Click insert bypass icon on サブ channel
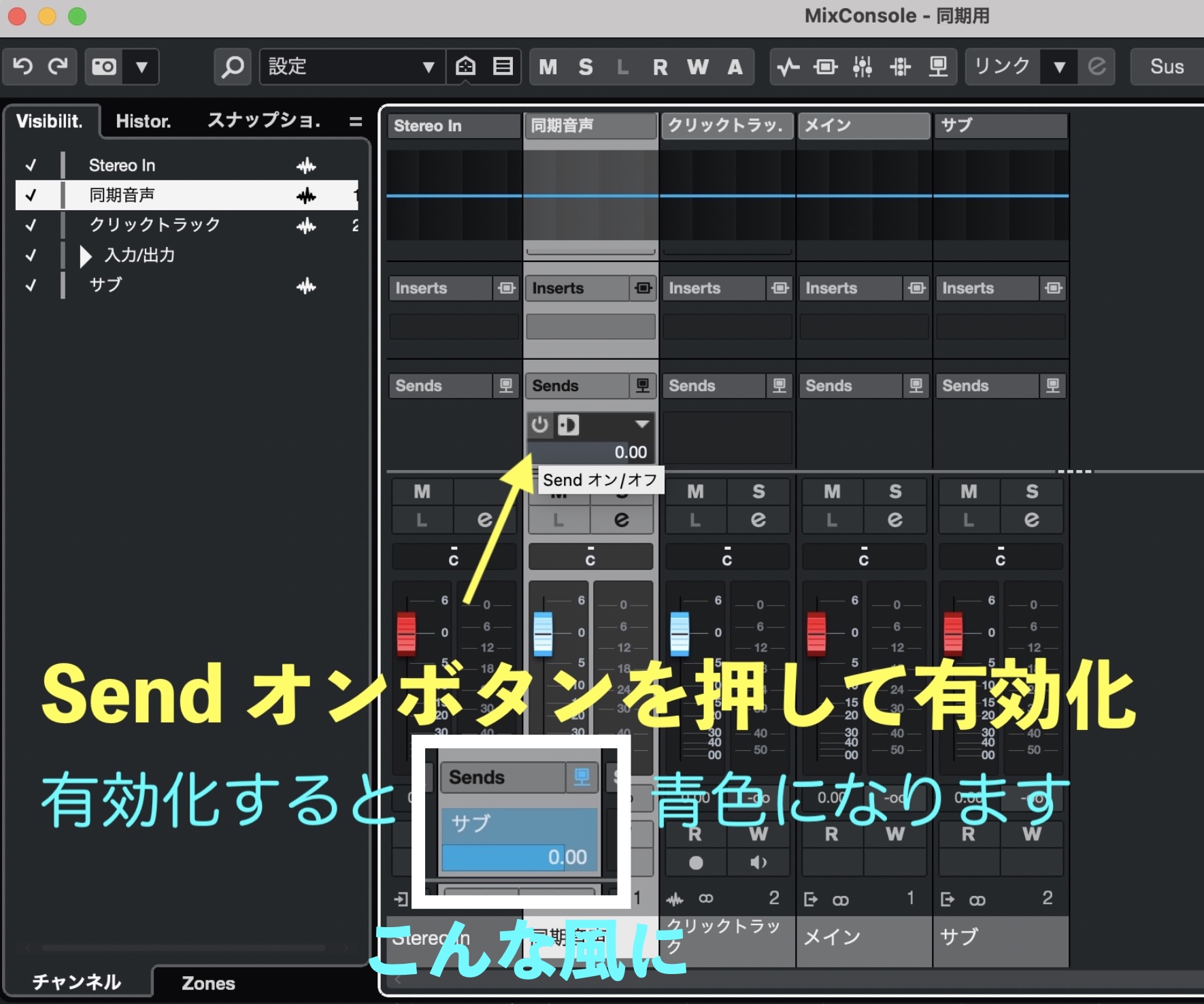The width and height of the screenshot is (1204, 1004). (1054, 288)
